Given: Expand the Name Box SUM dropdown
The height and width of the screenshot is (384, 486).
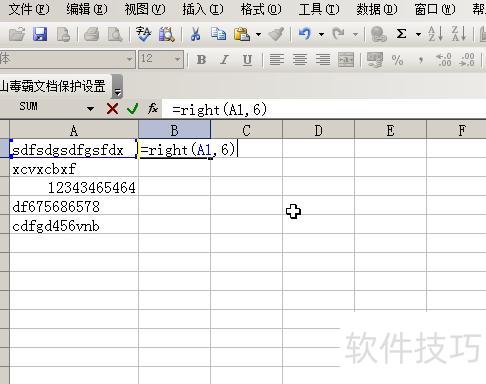Looking at the screenshot, I should 90,109.
